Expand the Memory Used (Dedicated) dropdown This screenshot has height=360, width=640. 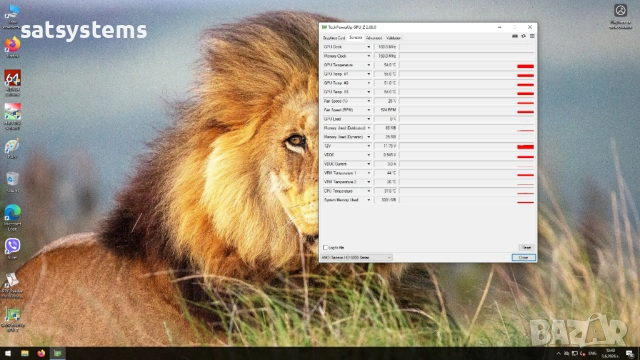(x=369, y=128)
